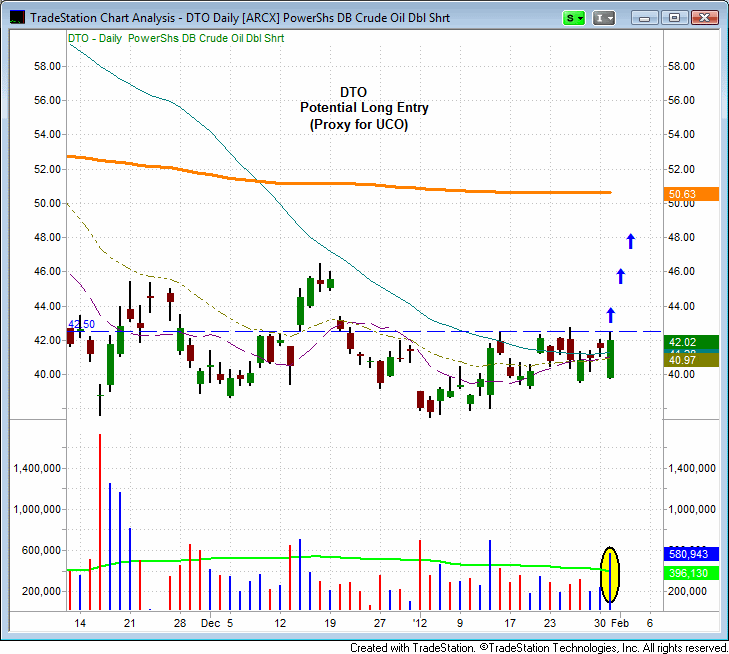Maximize the Chart Analysis window
Image resolution: width=729 pixels, height=654 pixels.
pos(674,18)
